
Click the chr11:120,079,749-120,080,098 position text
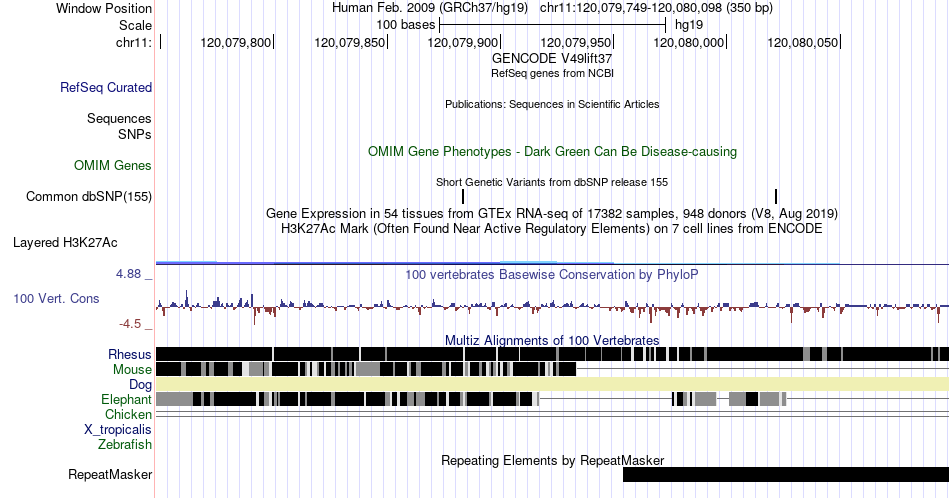pos(656,8)
